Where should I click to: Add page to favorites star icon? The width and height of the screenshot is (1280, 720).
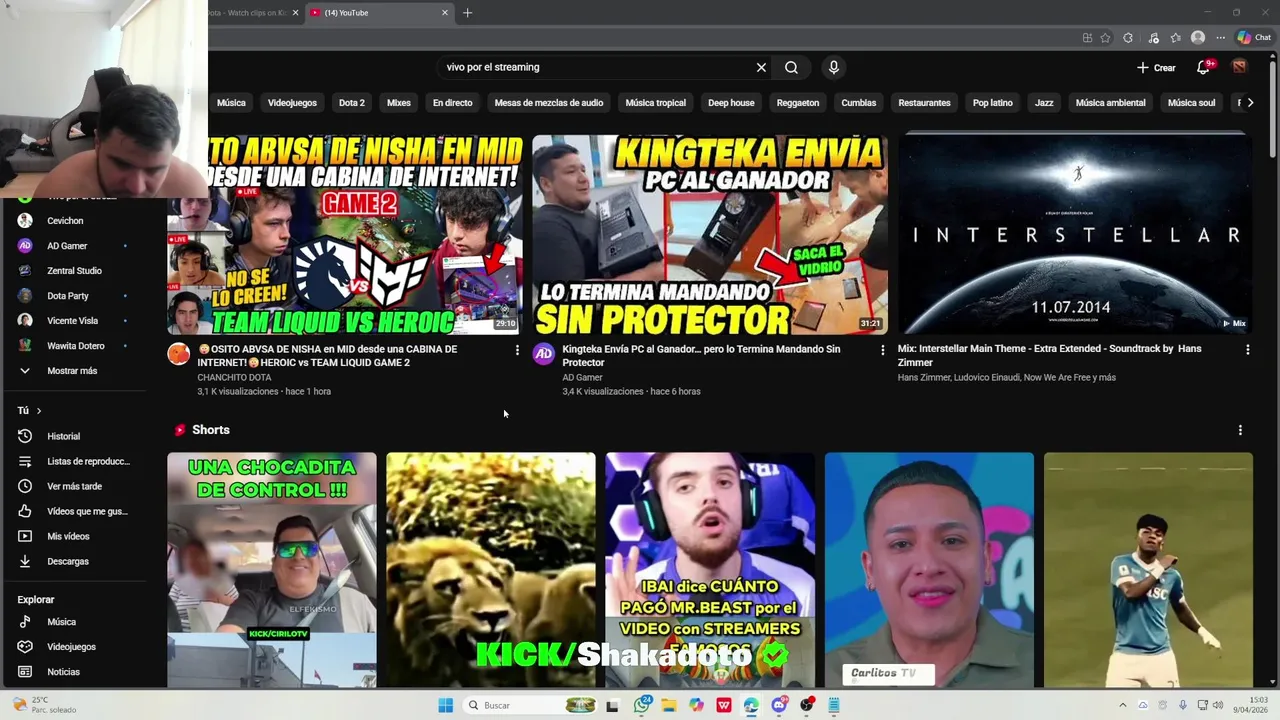1105,38
